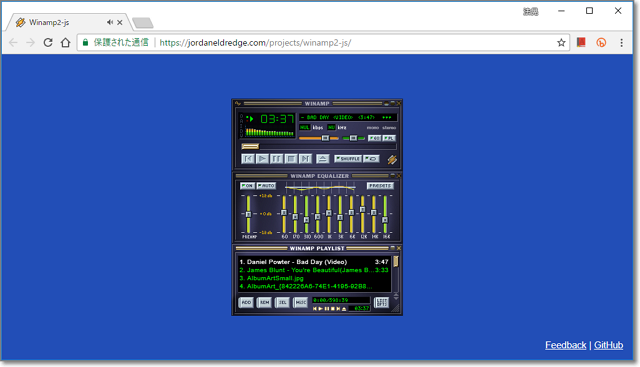Click the playlist mini Stop button
The height and width of the screenshot is (367, 640).
point(332,309)
